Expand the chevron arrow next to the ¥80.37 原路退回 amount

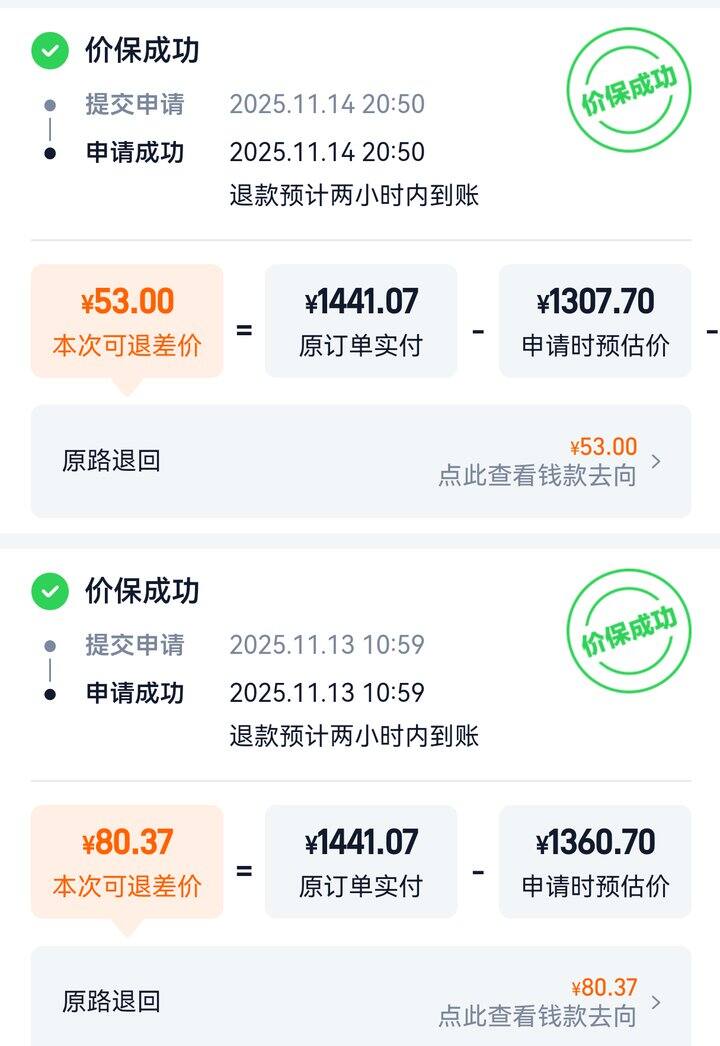click(x=656, y=1002)
